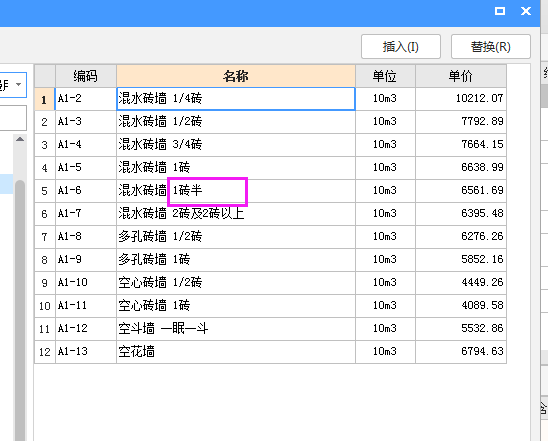Select code cell A1-5
548x441 pixels.
coord(86,168)
